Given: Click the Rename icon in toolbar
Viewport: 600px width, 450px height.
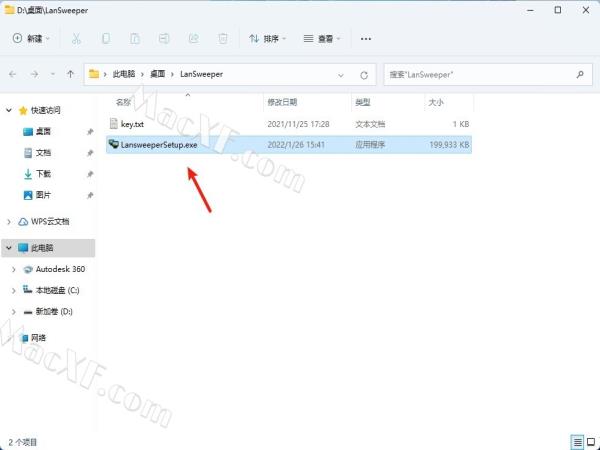Looking at the screenshot, I should click(x=164, y=39).
